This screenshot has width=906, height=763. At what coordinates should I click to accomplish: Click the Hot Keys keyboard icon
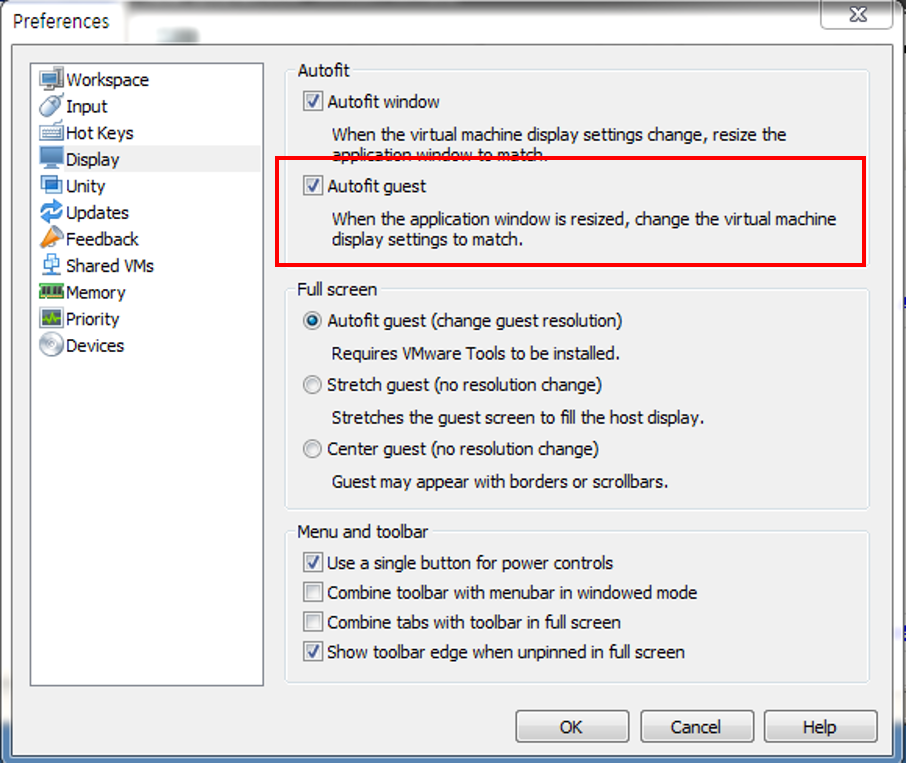point(51,132)
